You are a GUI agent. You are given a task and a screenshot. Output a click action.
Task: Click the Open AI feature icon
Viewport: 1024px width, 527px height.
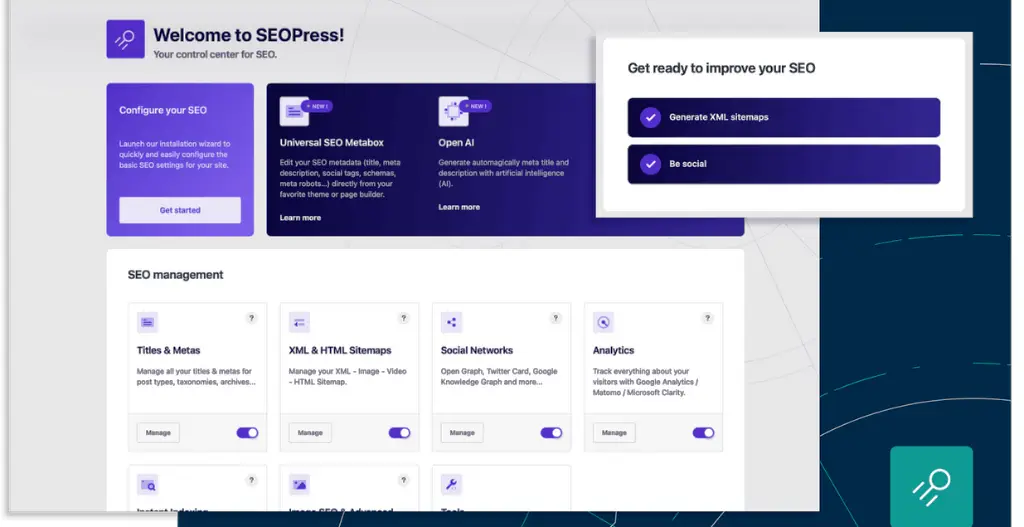tap(452, 111)
